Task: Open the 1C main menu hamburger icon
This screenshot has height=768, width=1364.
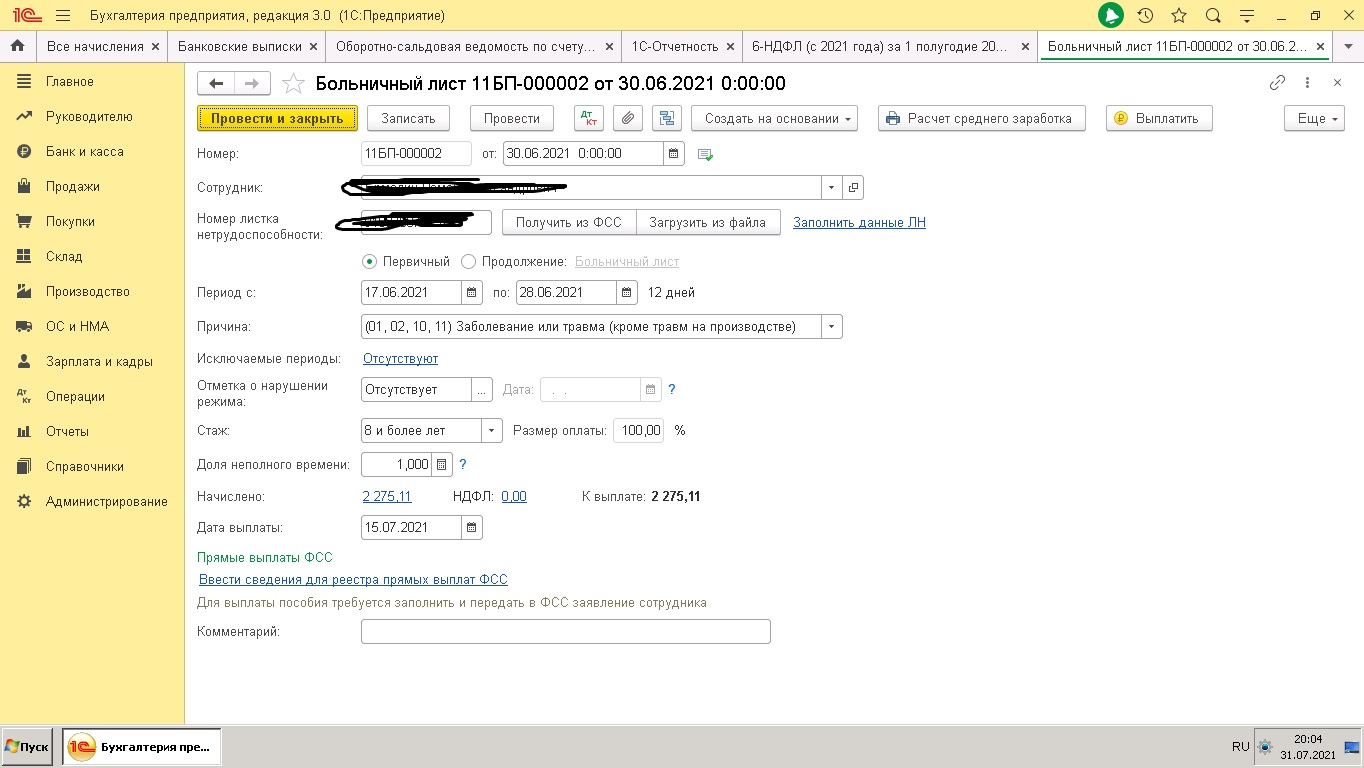Action: (63, 16)
